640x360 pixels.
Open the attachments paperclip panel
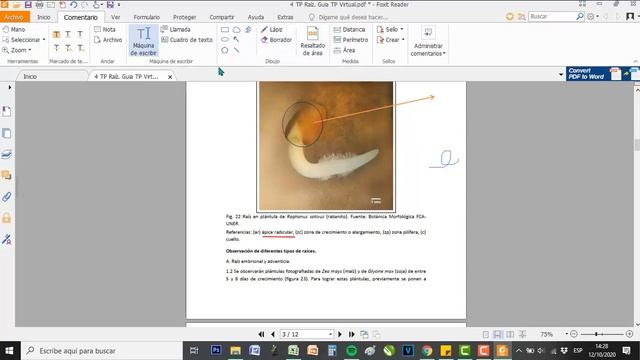(x=7, y=197)
